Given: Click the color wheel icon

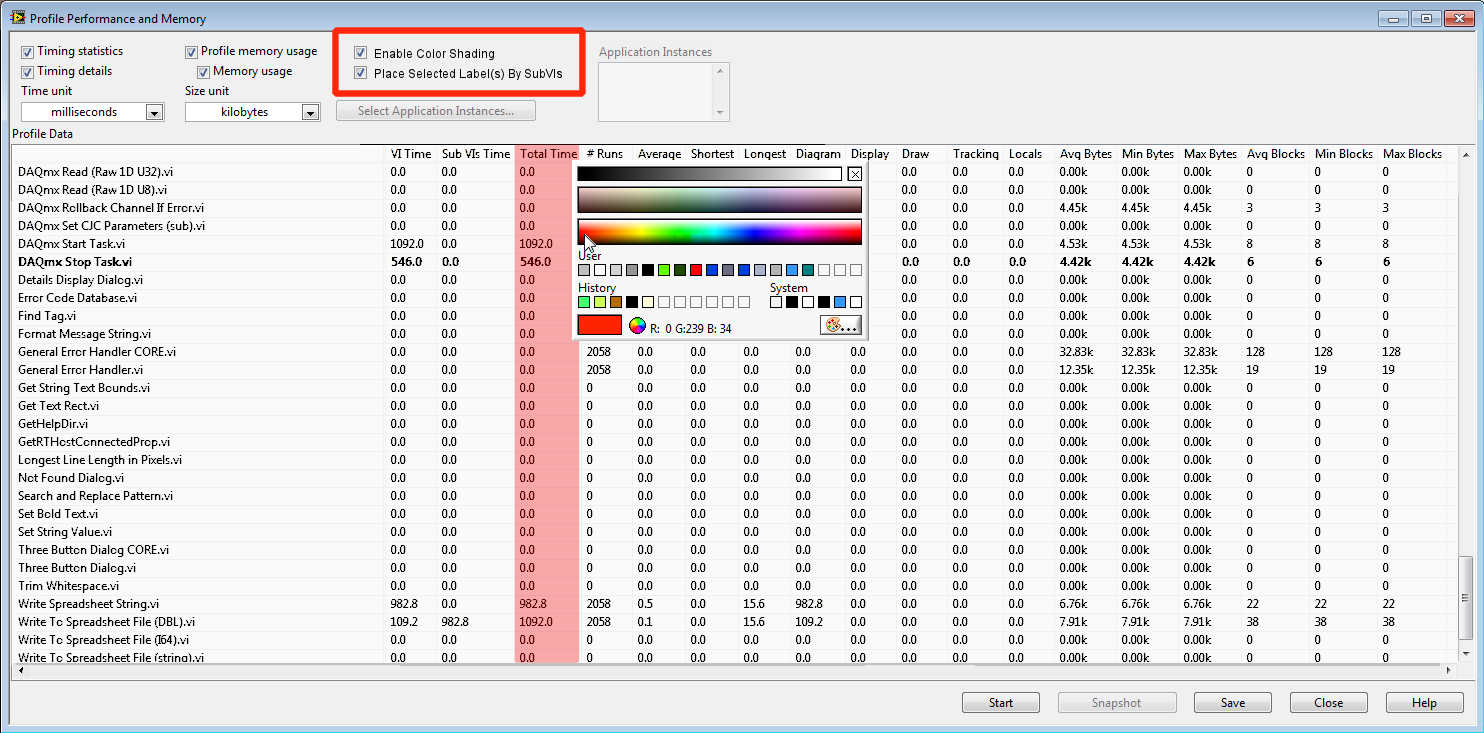Looking at the screenshot, I should tap(636, 325).
